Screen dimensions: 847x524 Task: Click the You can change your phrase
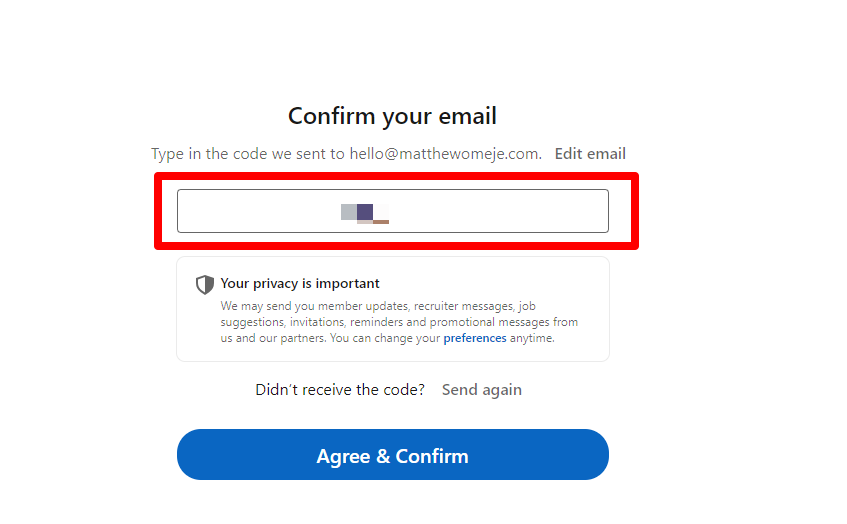click(x=385, y=338)
